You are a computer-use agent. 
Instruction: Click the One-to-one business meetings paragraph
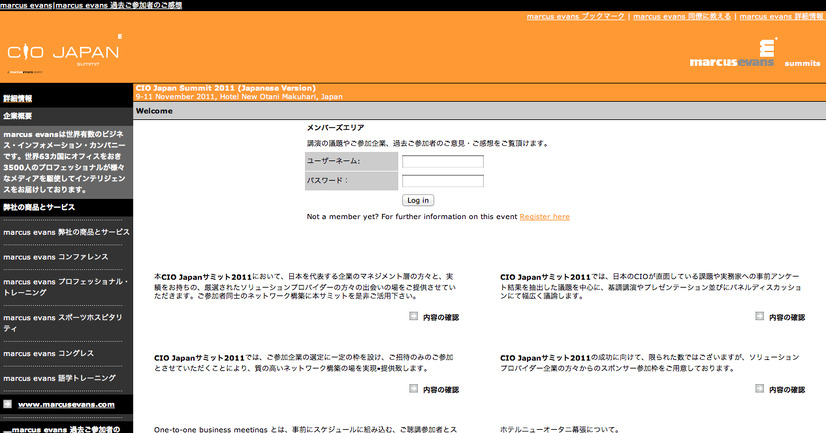[306, 429]
